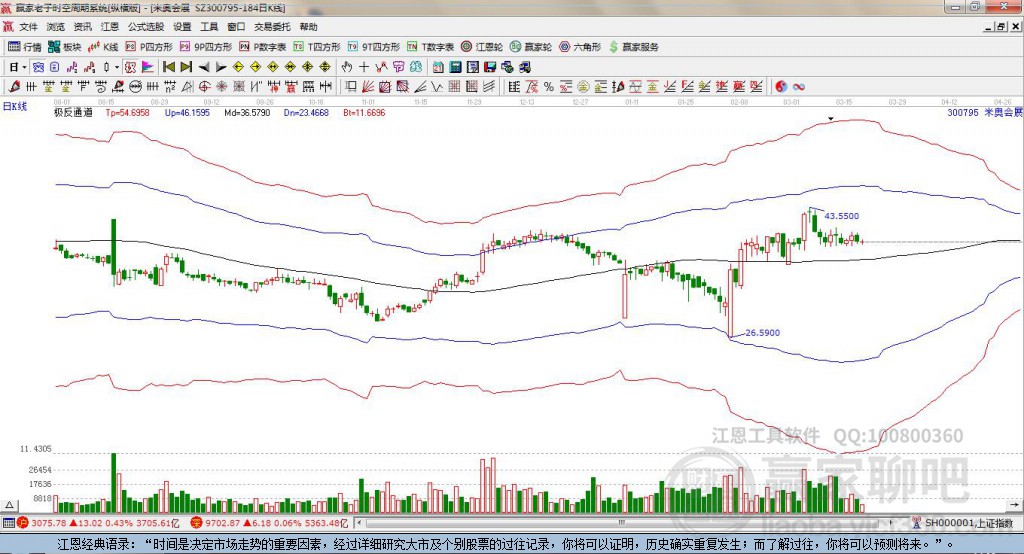The width and height of the screenshot is (1024, 554).
Task: Expand the volume panel triangle at bottom-left
Action: click(x=9, y=505)
